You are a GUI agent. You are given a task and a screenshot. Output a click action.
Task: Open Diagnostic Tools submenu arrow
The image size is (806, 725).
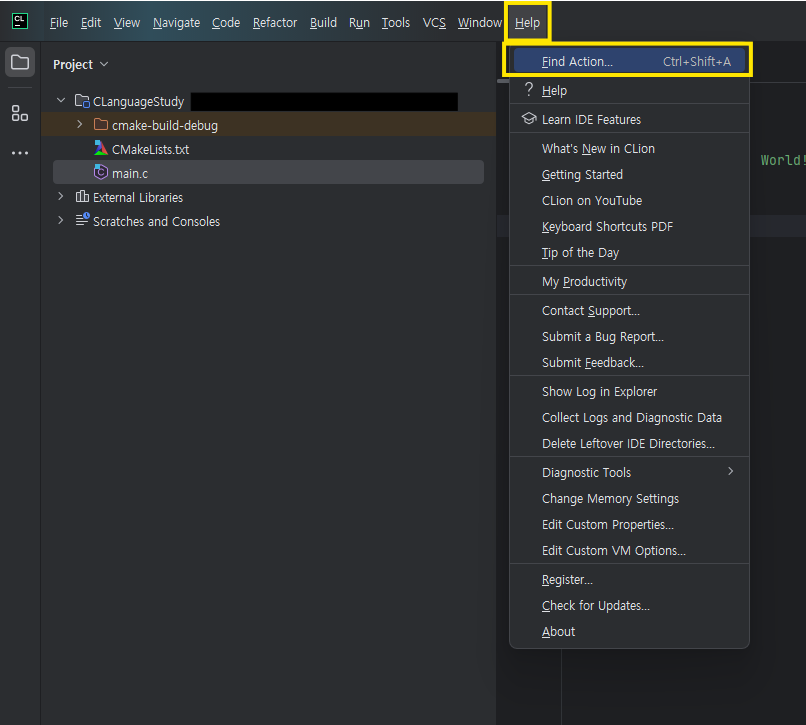pyautogui.click(x=730, y=472)
